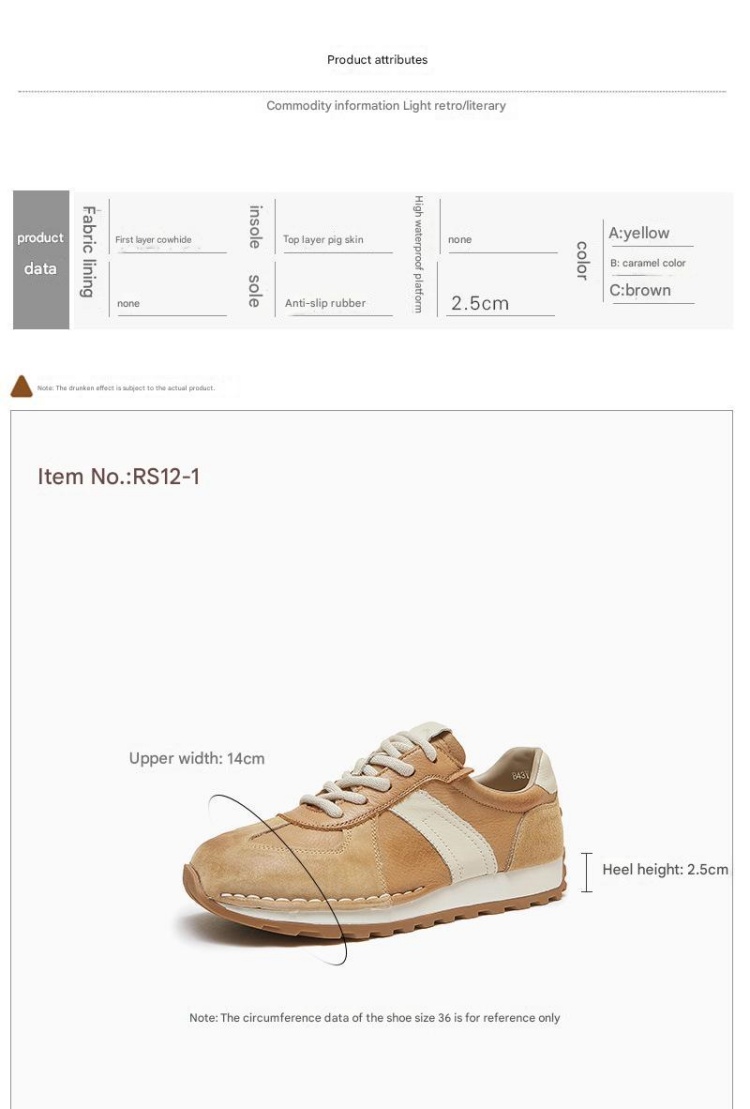Click the brown triangle warning icon
Image resolution: width=750 pixels, height=1109 pixels.
coord(21,386)
